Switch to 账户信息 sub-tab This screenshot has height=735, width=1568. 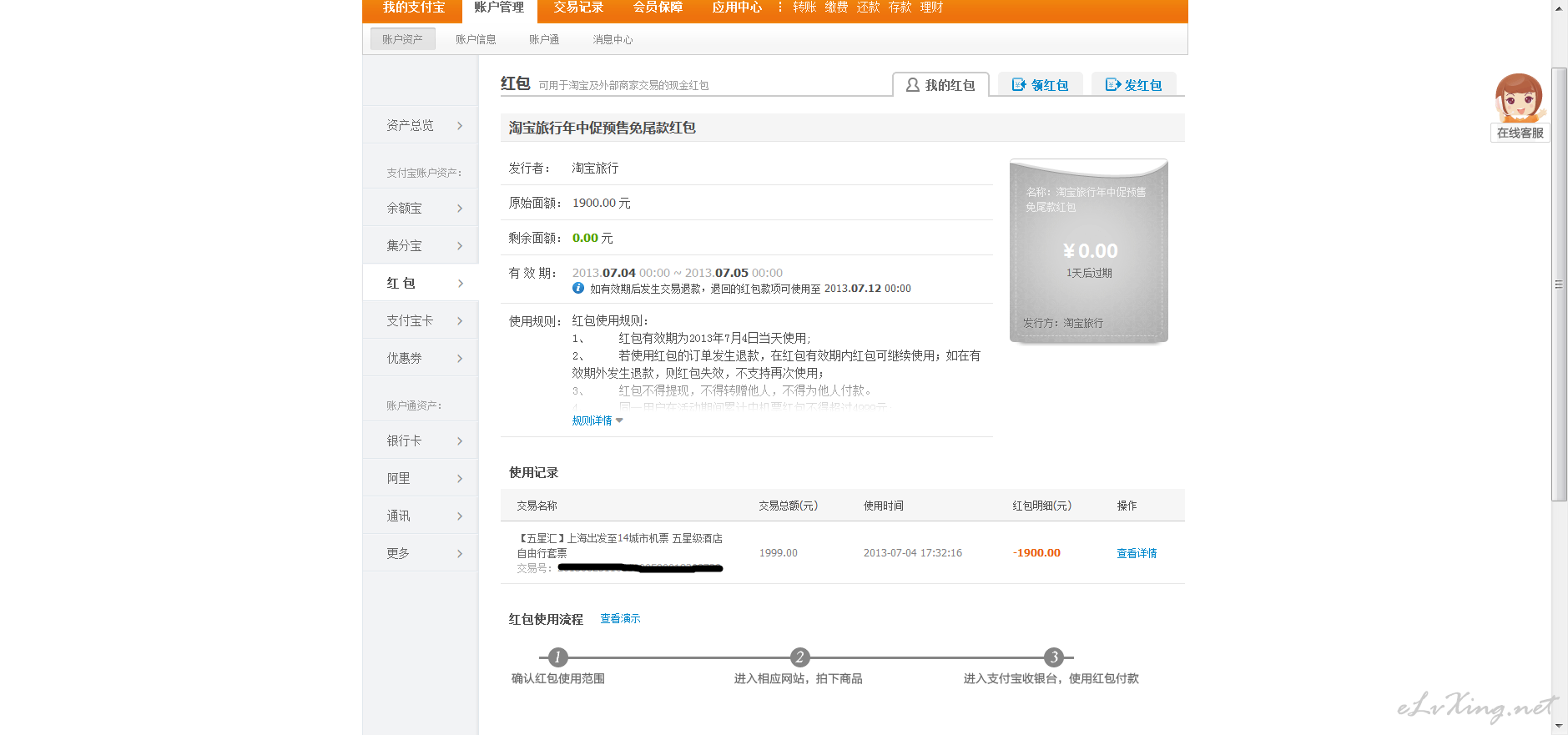coord(476,39)
